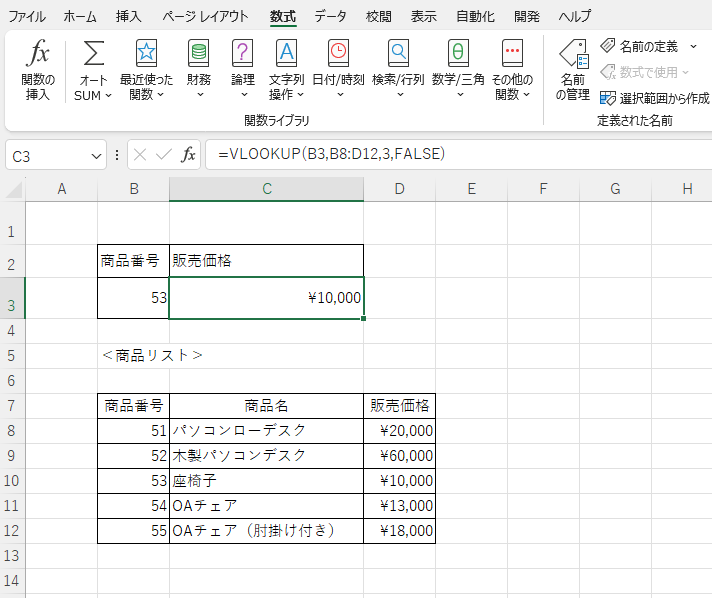712x598 pixels.
Task: Click 名前の定義 tag icon
Action: 608,46
